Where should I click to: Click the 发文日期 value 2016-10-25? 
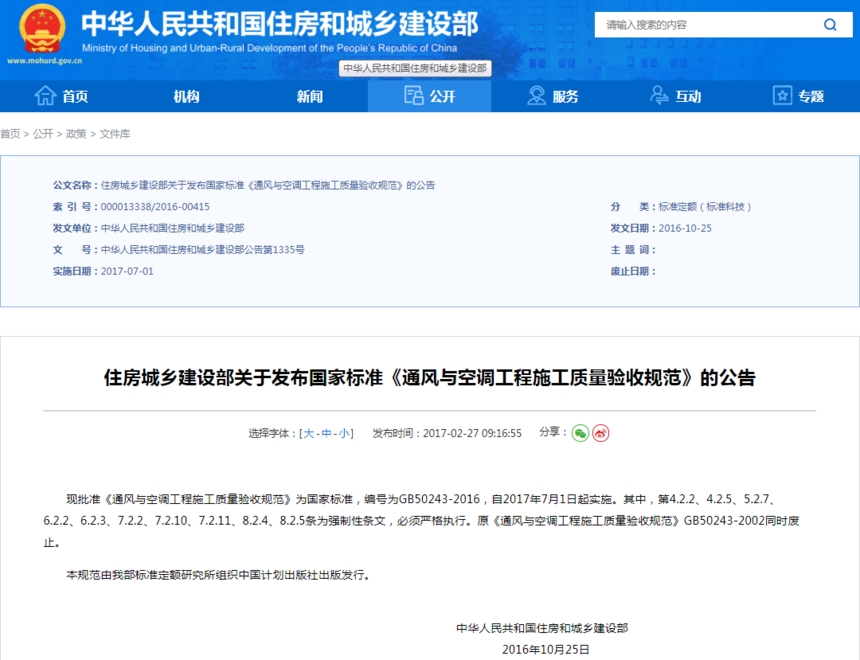(685, 228)
